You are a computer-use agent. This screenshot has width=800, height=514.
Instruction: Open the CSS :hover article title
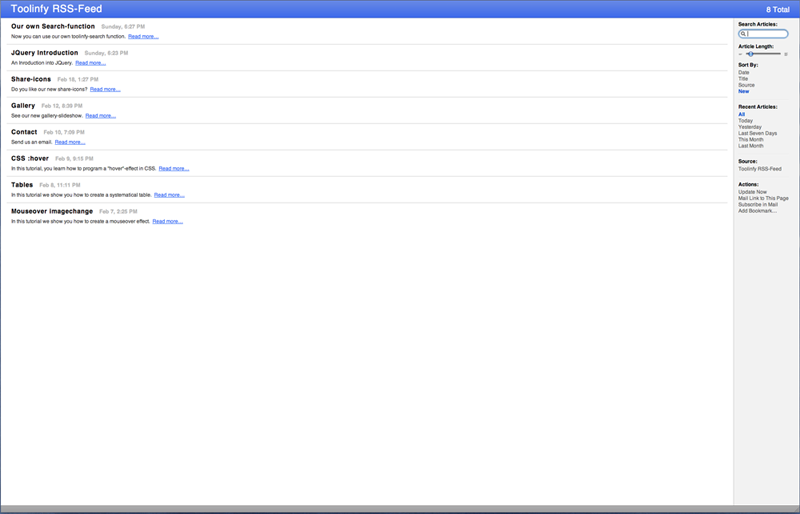29,158
